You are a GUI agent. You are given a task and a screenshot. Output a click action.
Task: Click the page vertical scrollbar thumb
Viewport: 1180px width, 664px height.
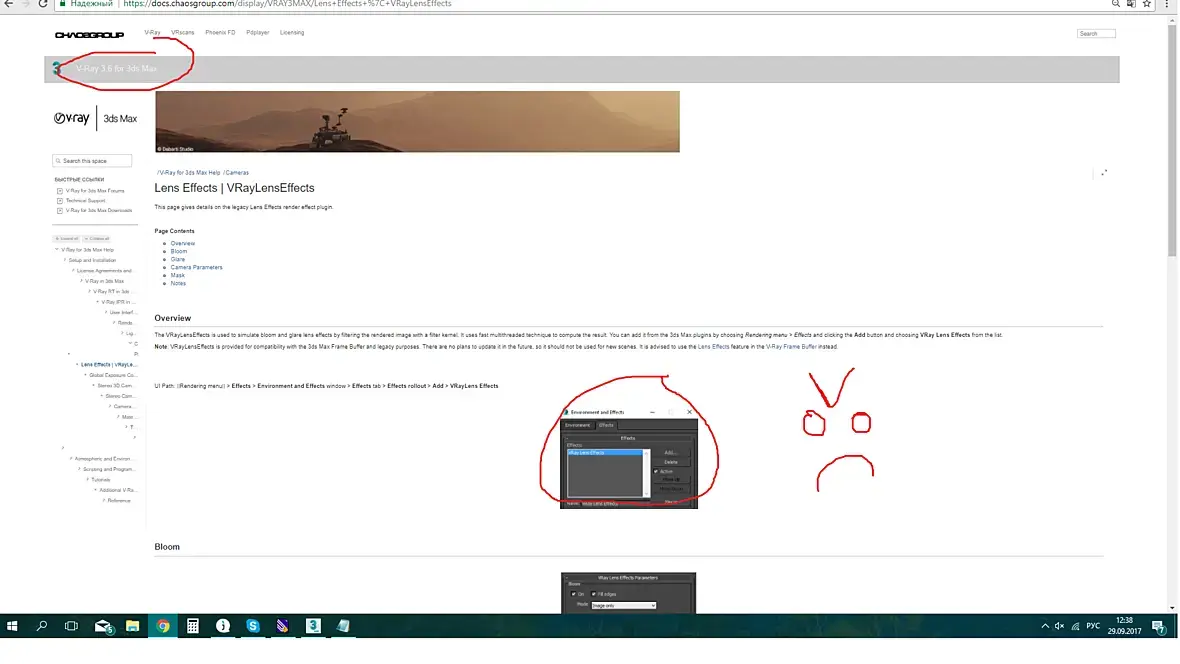1172,143
